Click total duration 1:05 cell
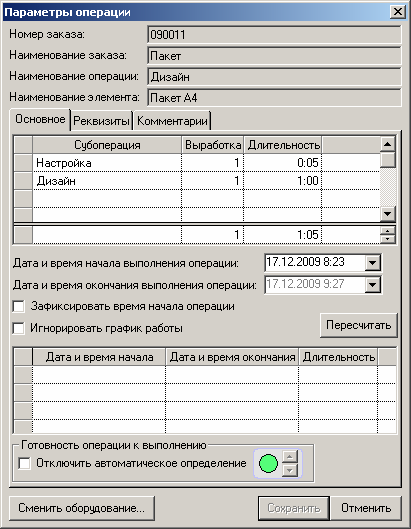Image resolution: width=411 pixels, height=529 pixels. [x=282, y=234]
